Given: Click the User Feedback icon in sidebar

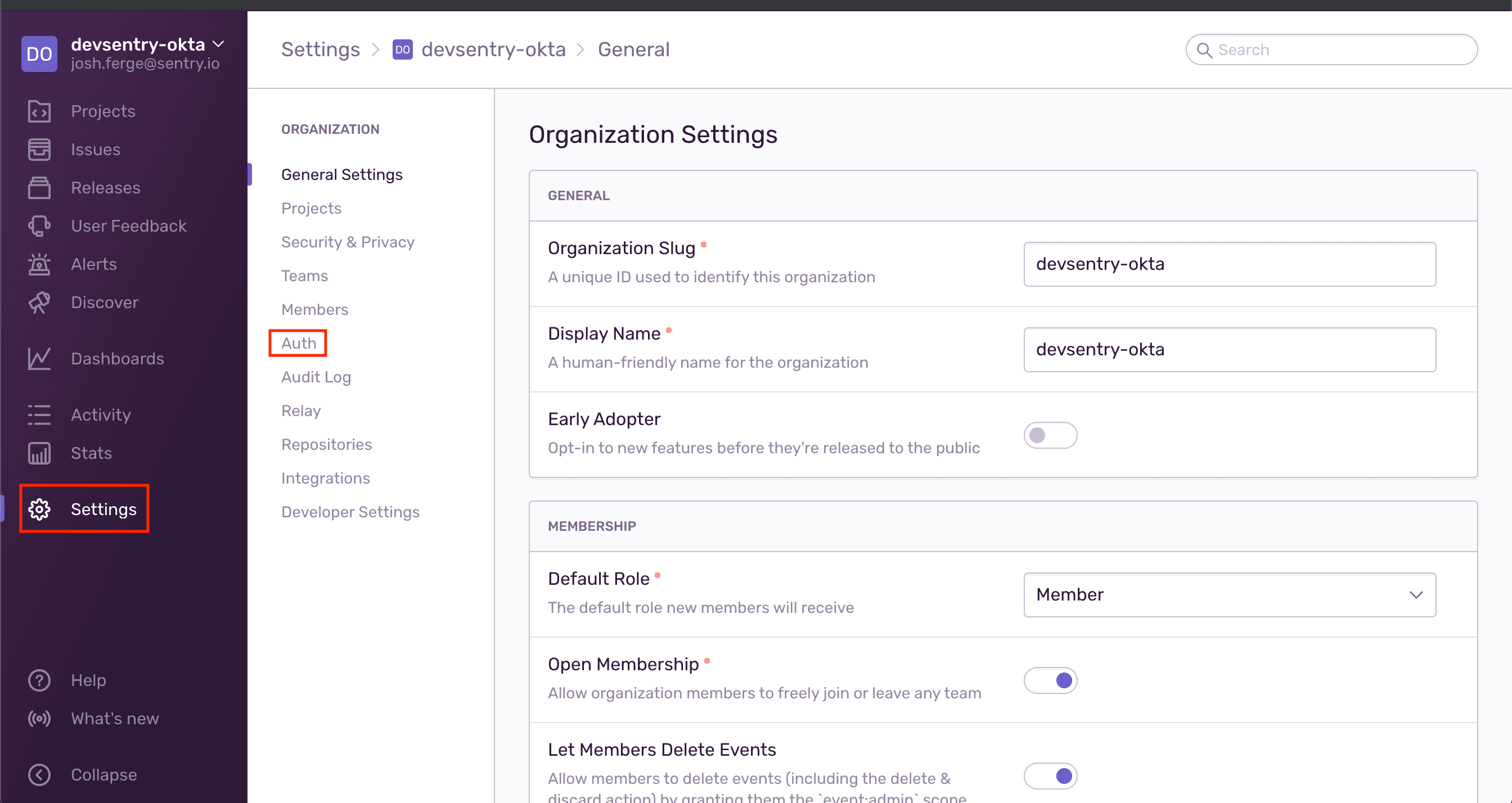Looking at the screenshot, I should [38, 225].
